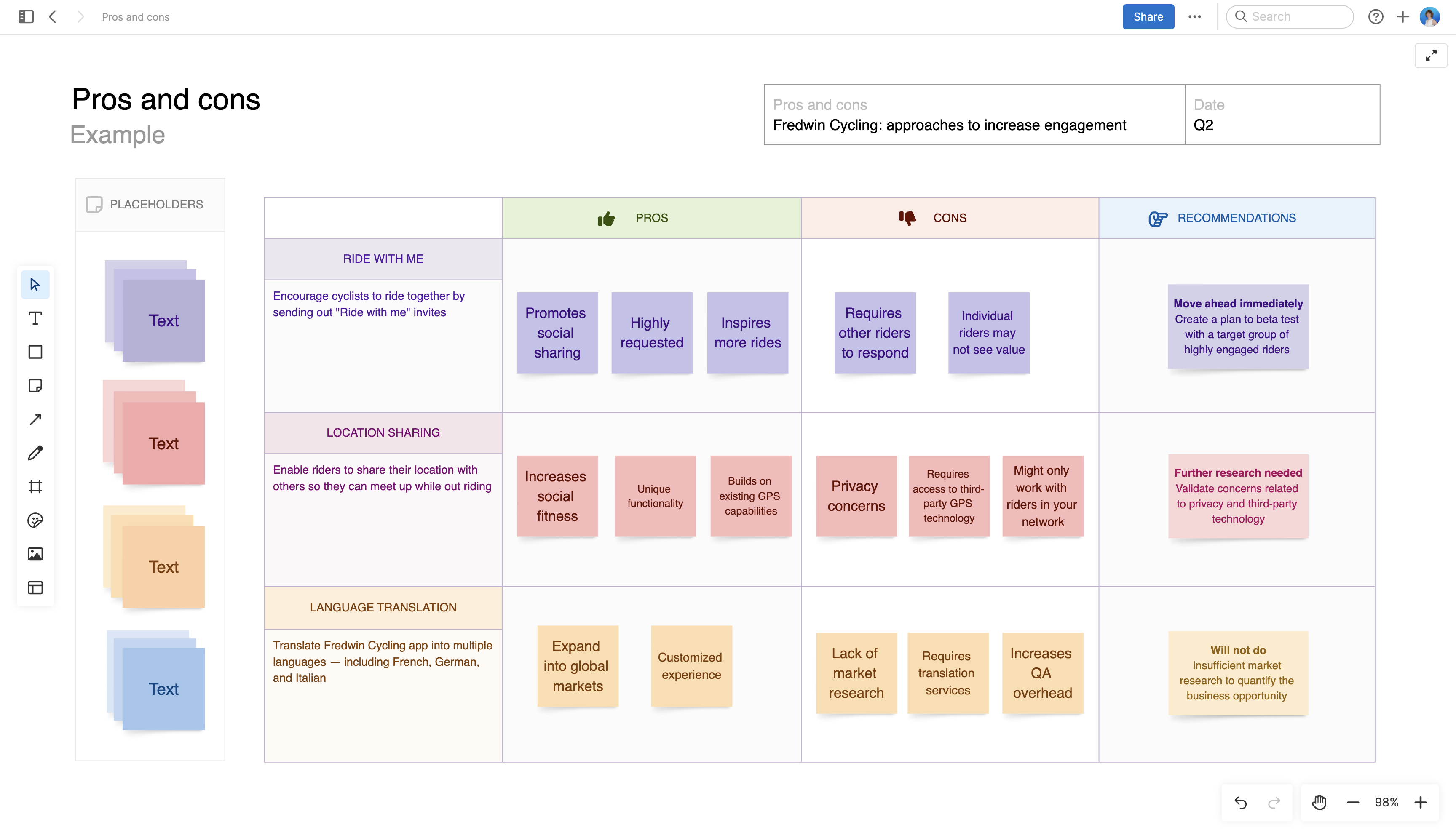1456x838 pixels.
Task: Click the Search input field
Action: 1295,17
